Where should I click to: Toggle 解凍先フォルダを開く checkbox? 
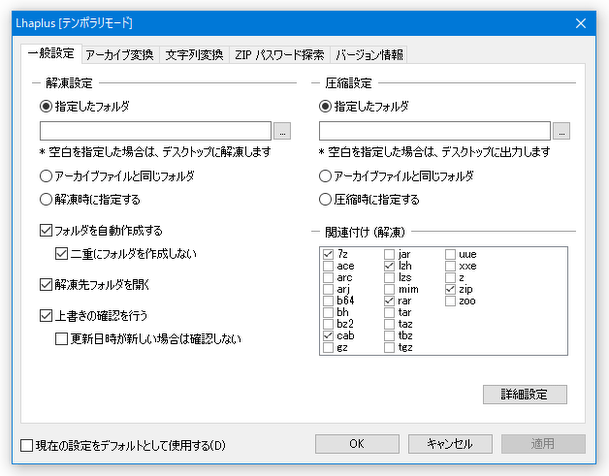click(46, 285)
